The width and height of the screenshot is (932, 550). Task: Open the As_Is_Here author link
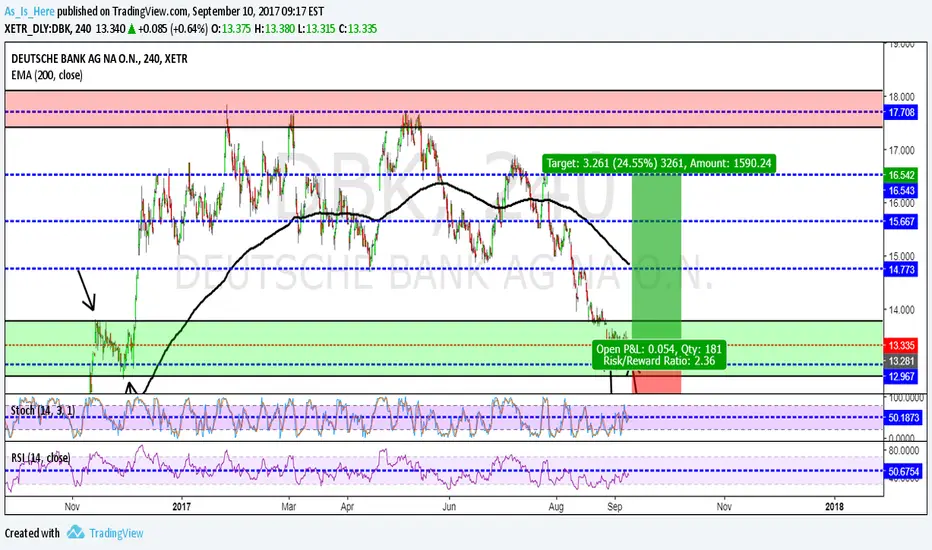(x=30, y=11)
